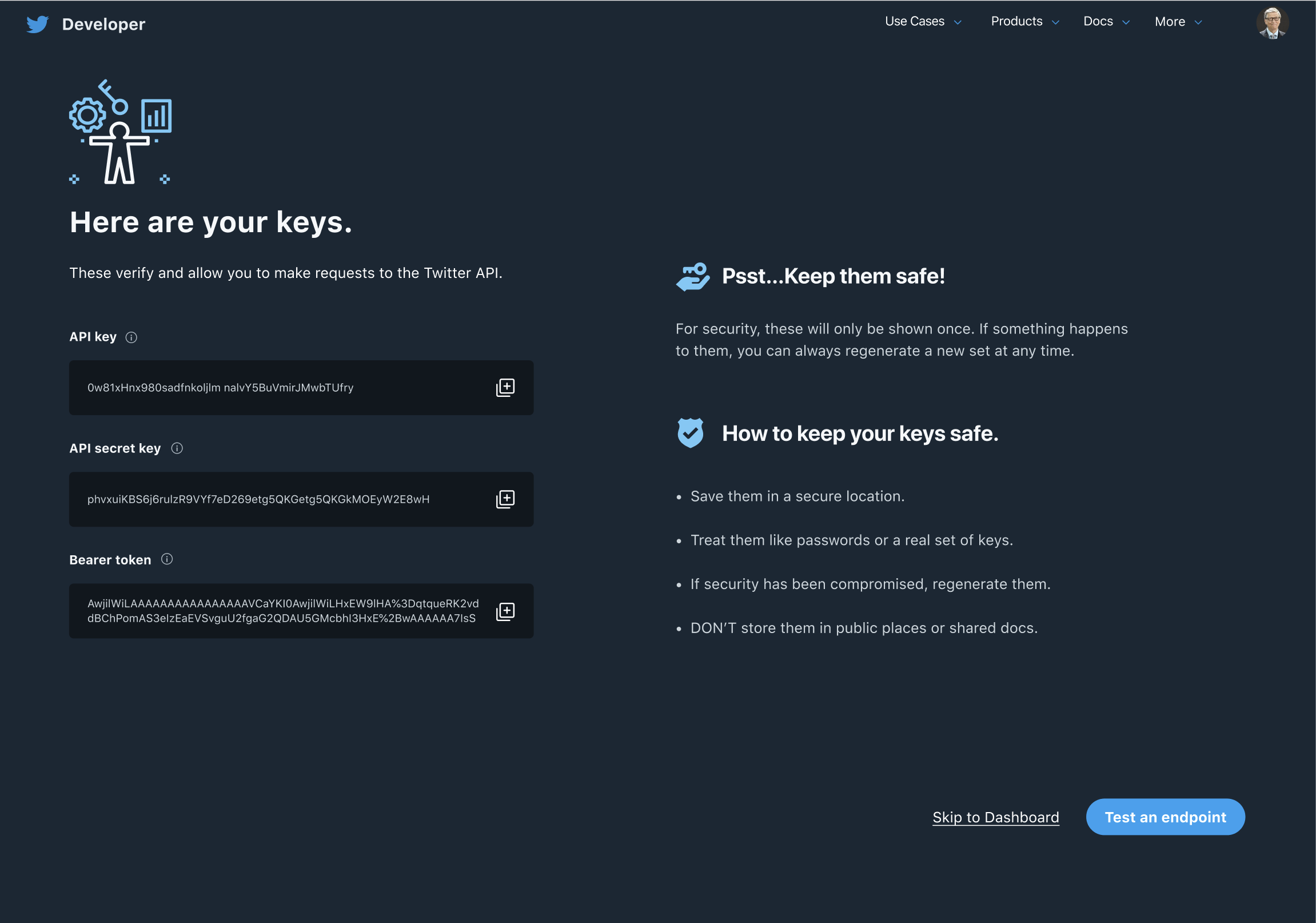Open the Developer home link

click(103, 24)
